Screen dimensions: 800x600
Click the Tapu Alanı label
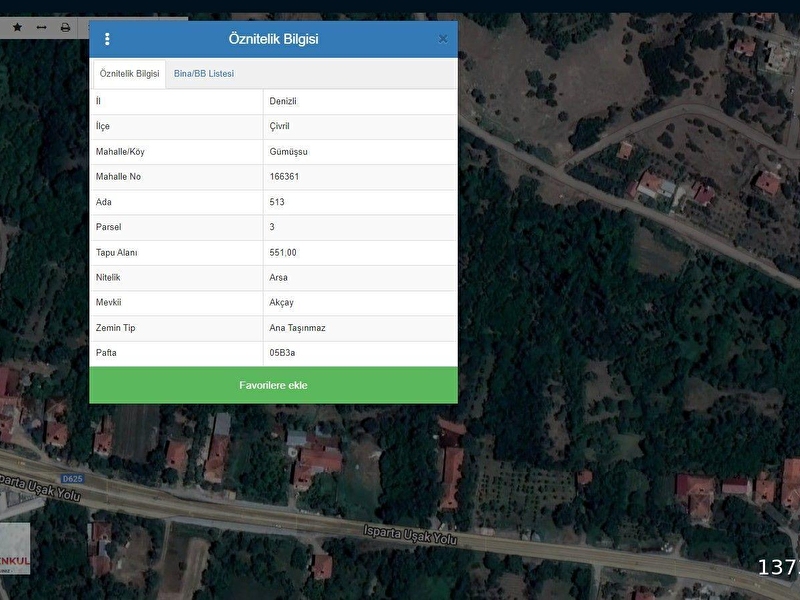point(116,253)
